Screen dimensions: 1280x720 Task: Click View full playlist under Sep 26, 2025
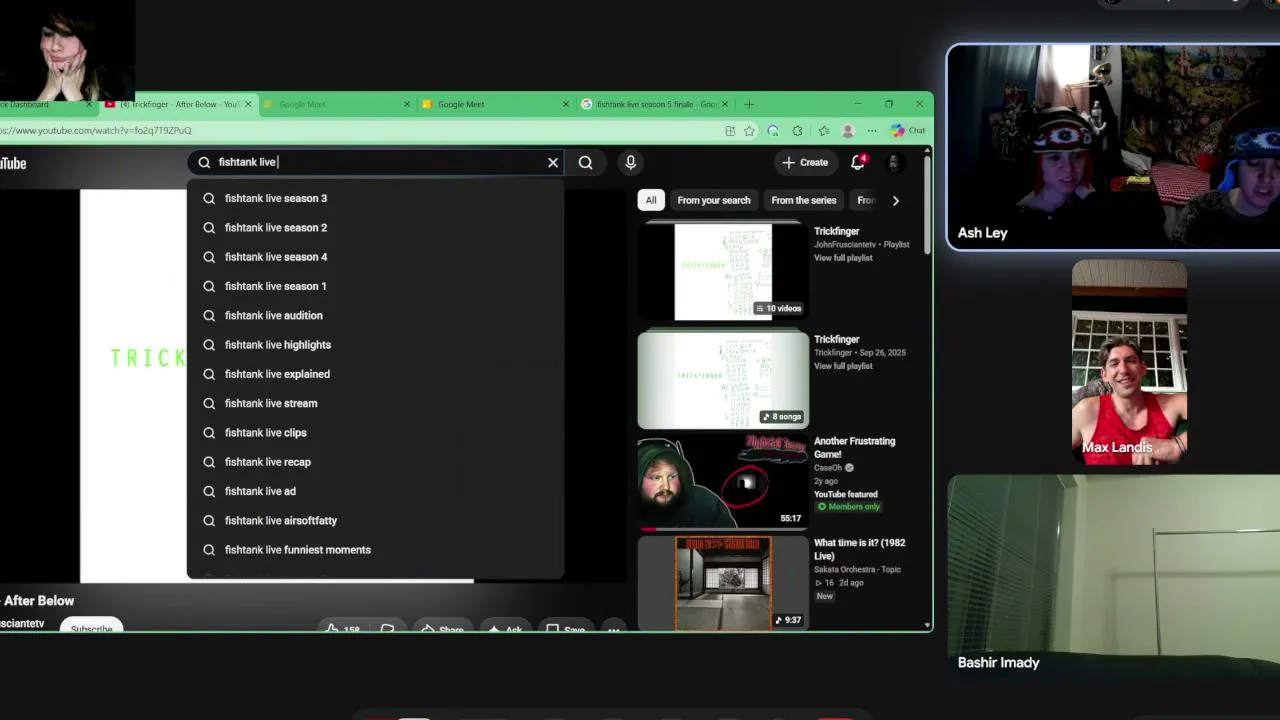coord(843,366)
